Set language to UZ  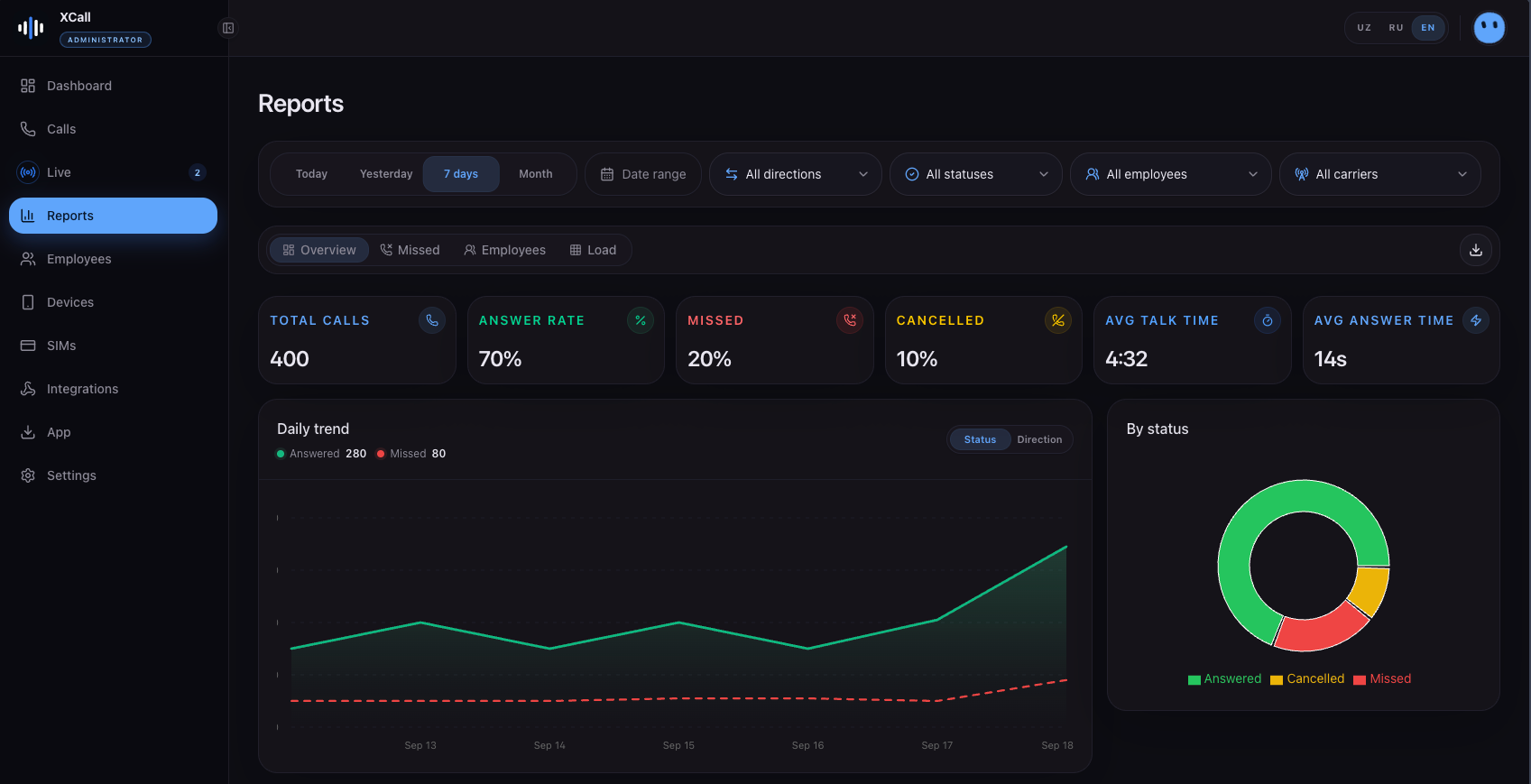coord(1364,28)
